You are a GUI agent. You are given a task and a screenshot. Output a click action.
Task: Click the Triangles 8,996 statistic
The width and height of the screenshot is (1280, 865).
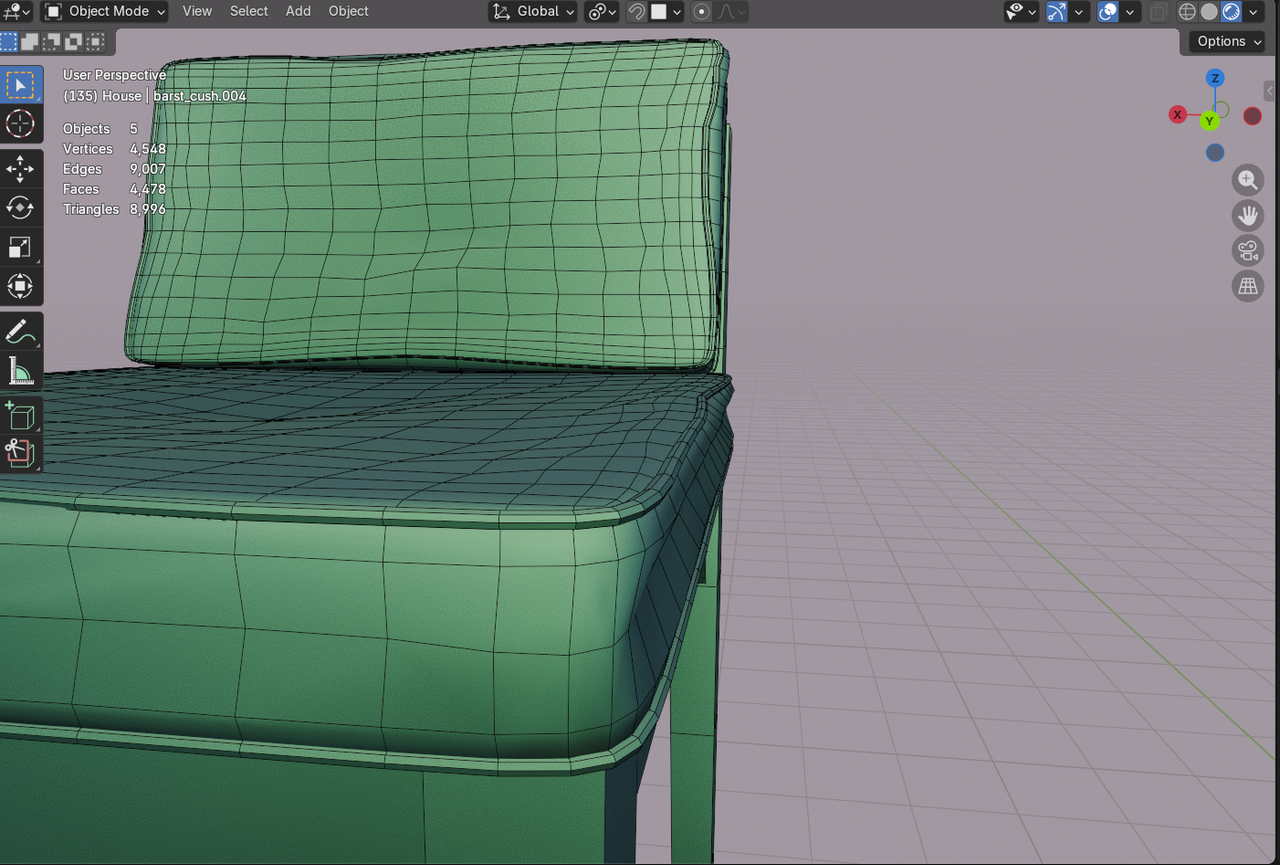click(115, 209)
